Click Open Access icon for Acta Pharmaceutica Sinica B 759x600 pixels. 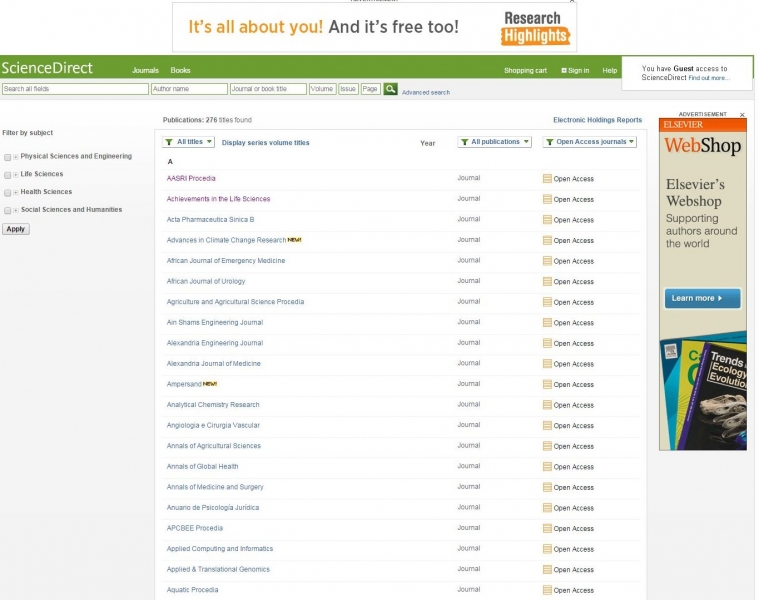547,220
